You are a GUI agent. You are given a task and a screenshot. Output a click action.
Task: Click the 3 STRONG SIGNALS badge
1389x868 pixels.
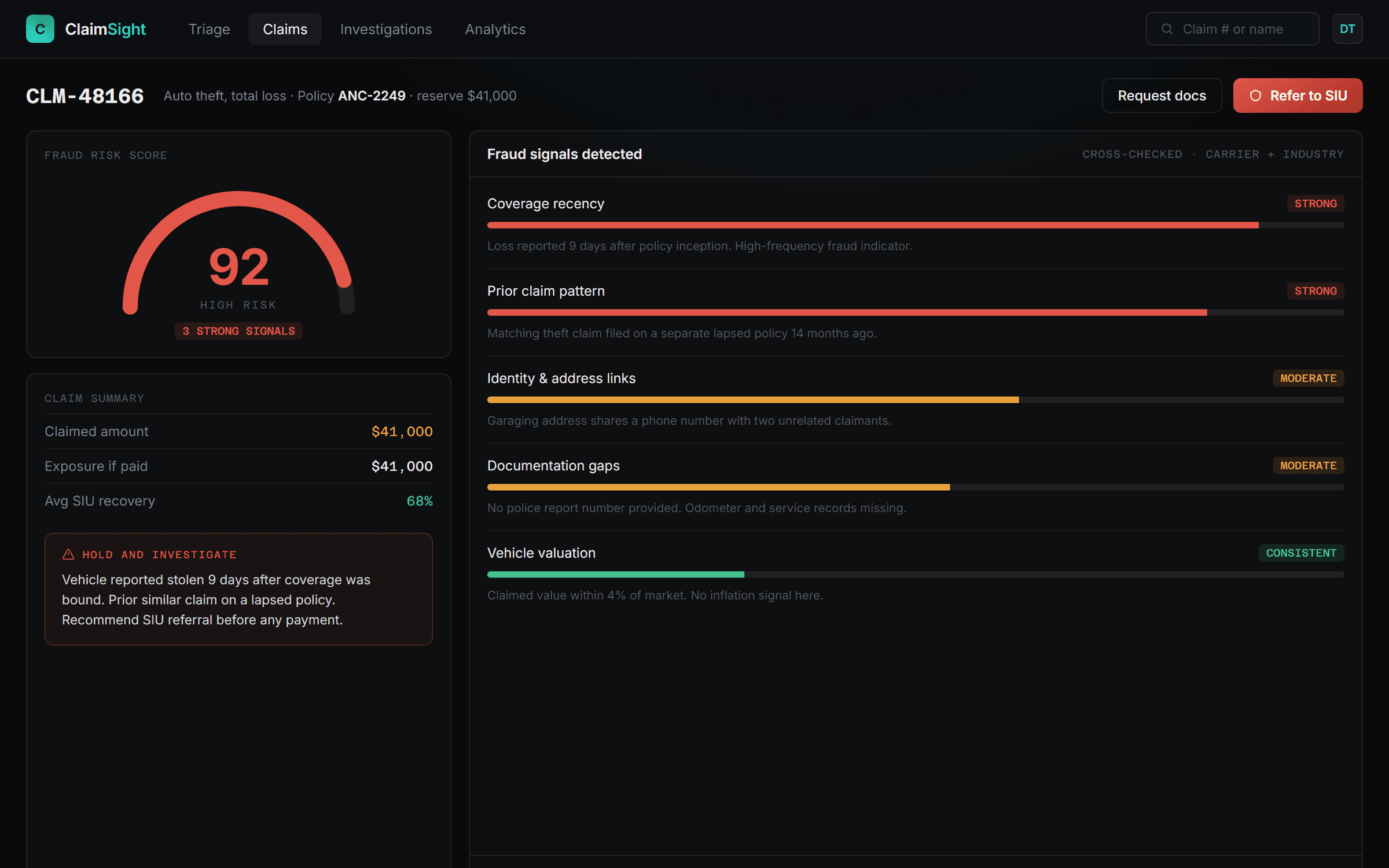point(238,331)
